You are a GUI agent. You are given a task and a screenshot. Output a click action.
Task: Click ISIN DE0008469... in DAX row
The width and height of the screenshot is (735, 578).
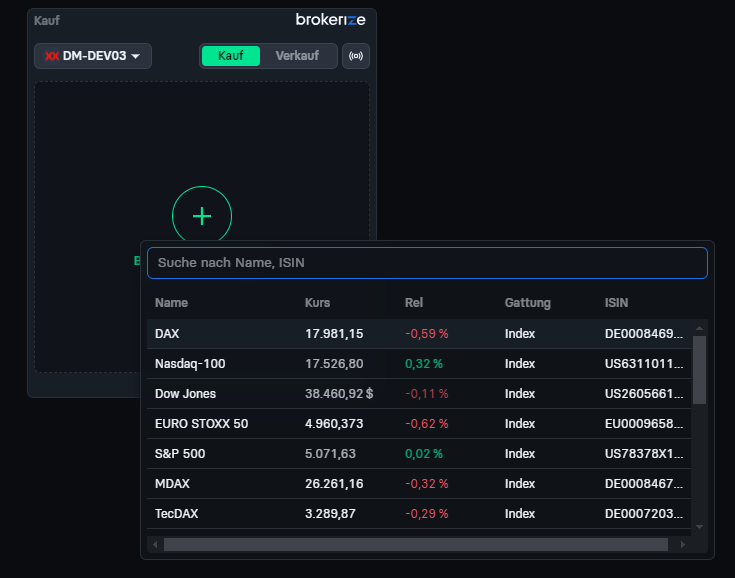(x=644, y=334)
